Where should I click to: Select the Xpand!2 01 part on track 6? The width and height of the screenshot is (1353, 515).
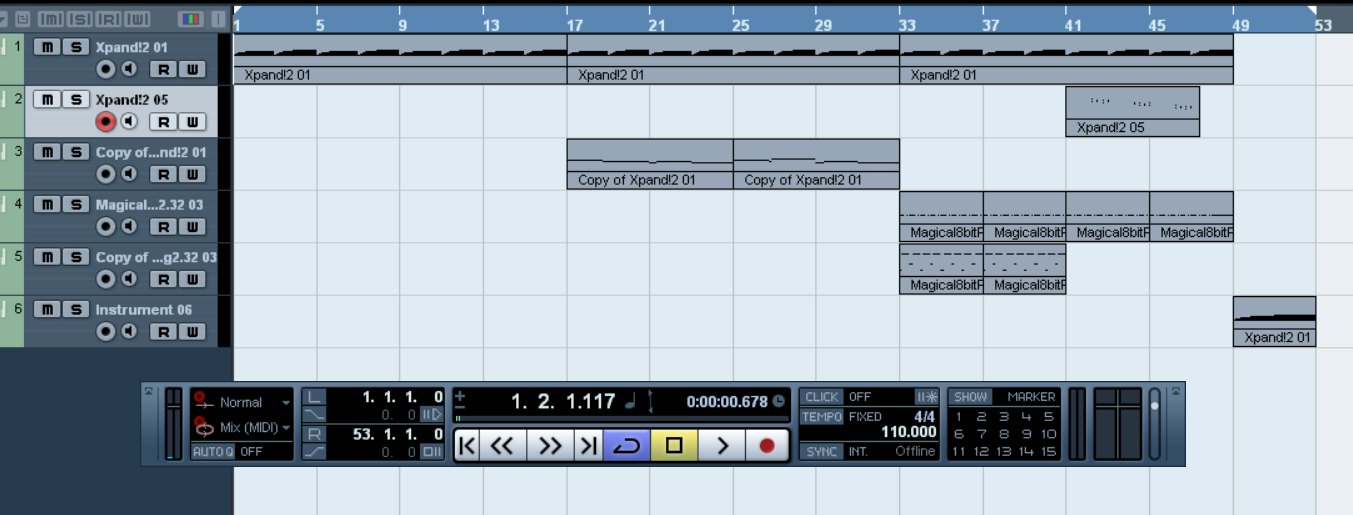pyautogui.click(x=1274, y=321)
